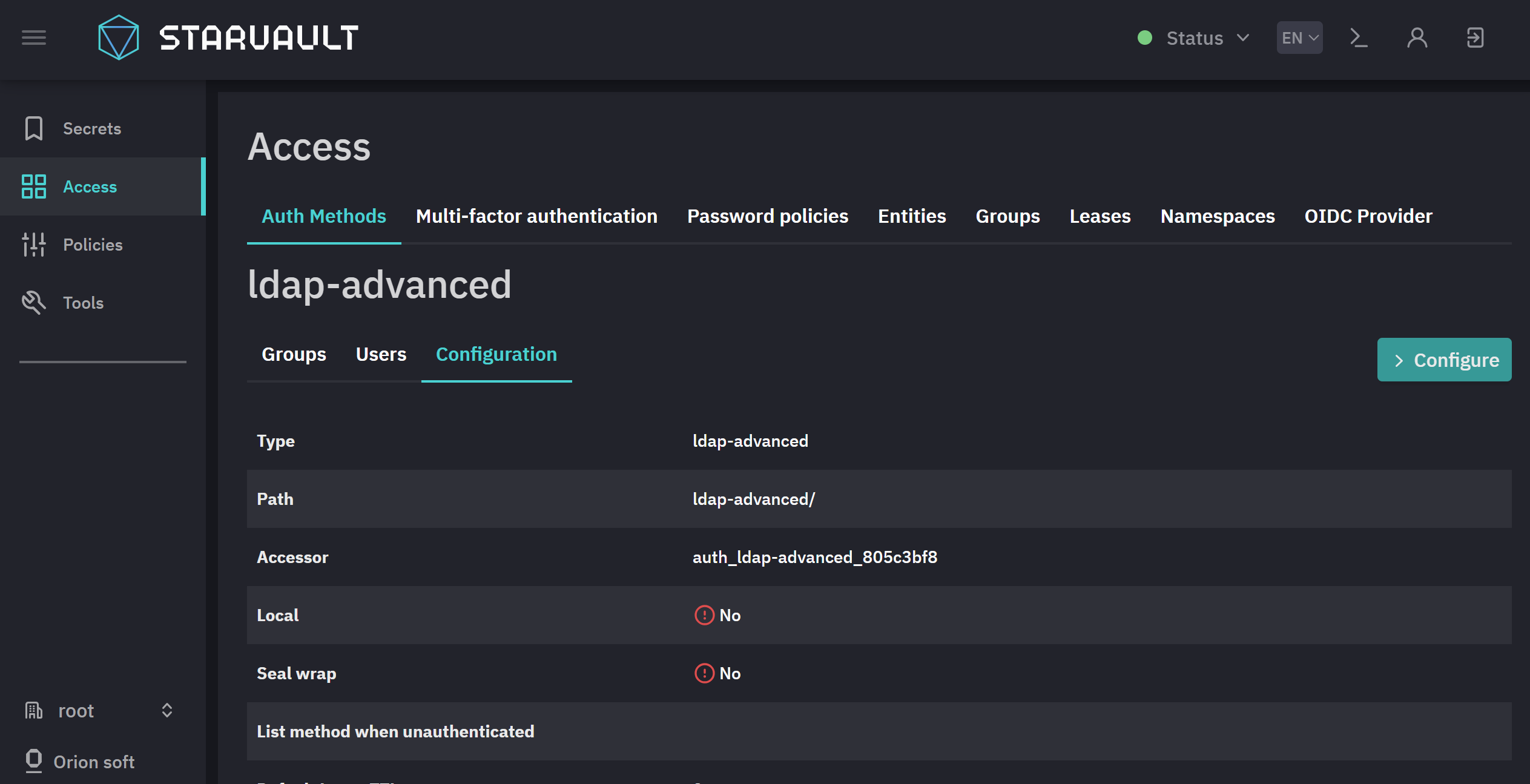Click the Seal wrap row label
This screenshot has width=1530, height=784.
point(296,673)
